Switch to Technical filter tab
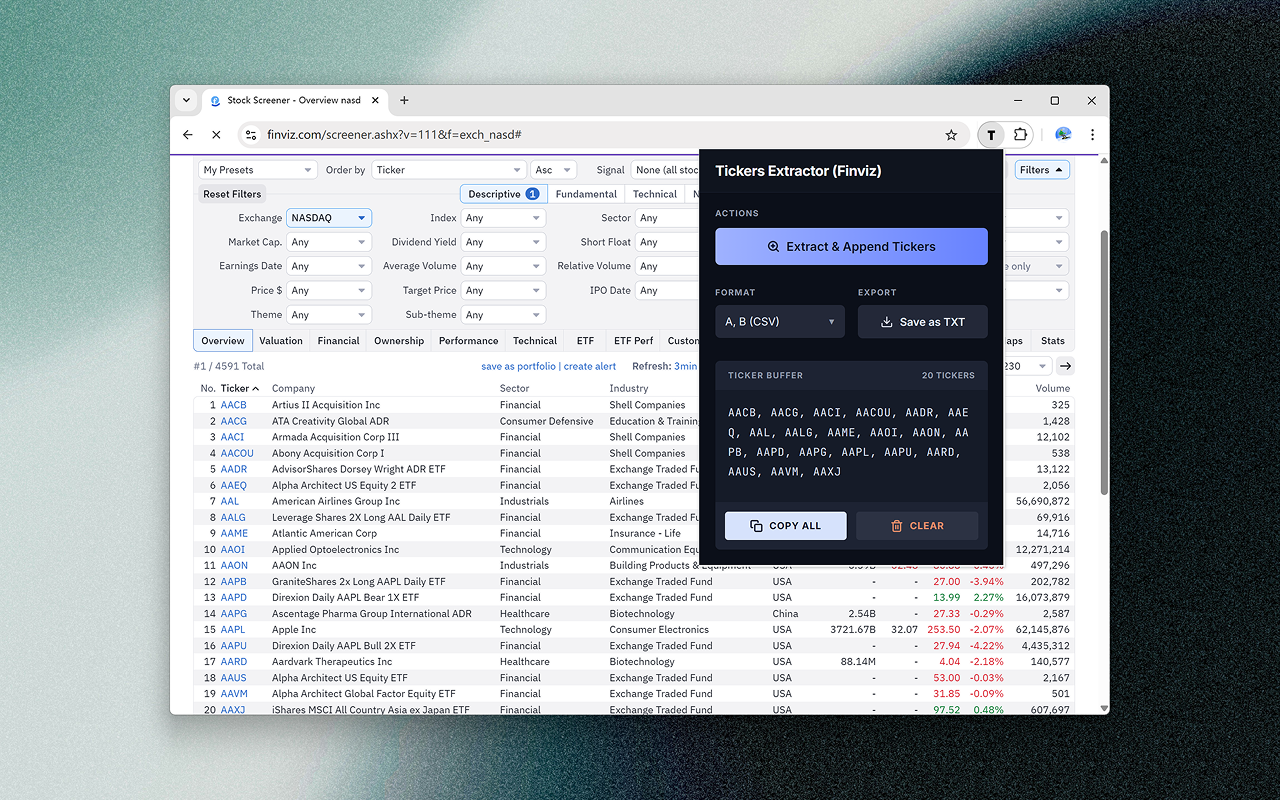The height and width of the screenshot is (800, 1280). tap(655, 194)
